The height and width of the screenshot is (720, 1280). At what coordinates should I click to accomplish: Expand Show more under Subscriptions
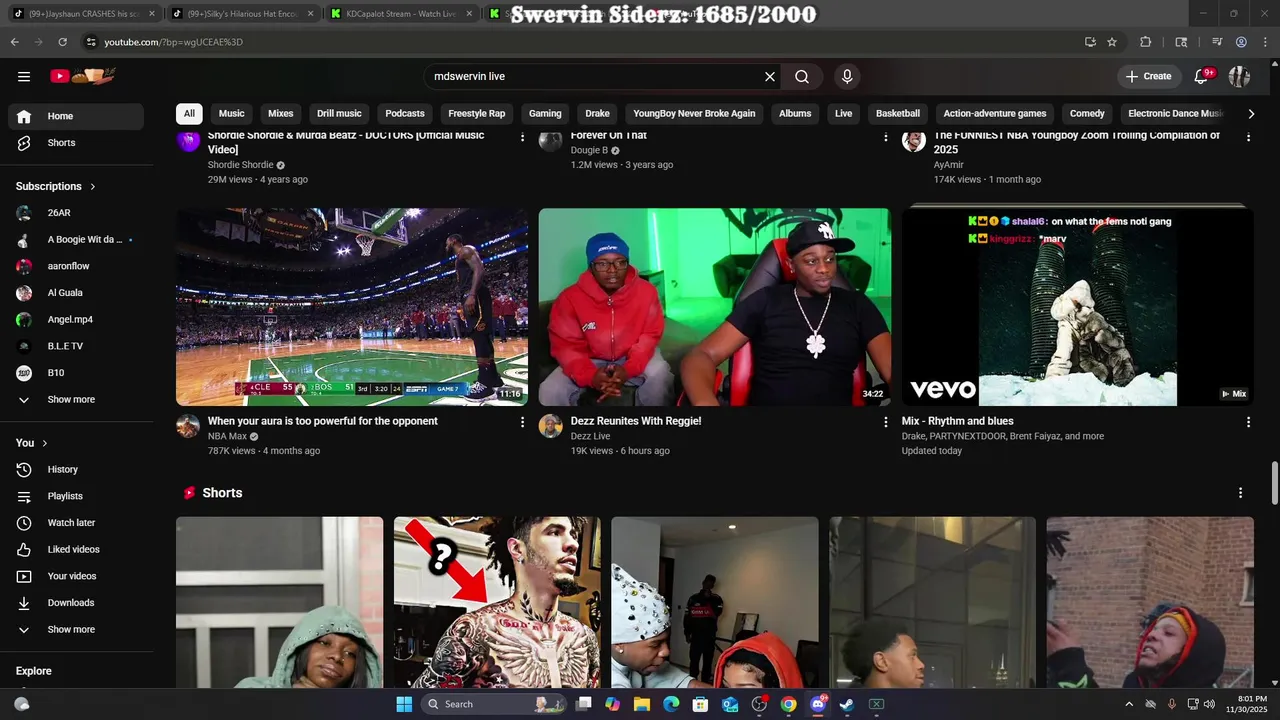click(x=76, y=400)
